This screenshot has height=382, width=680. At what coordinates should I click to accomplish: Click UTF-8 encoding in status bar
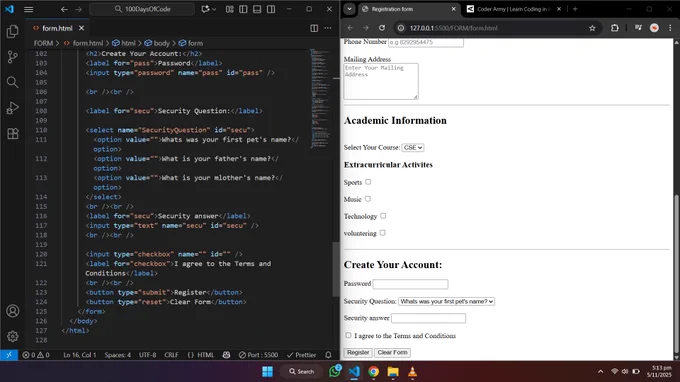tap(147, 355)
